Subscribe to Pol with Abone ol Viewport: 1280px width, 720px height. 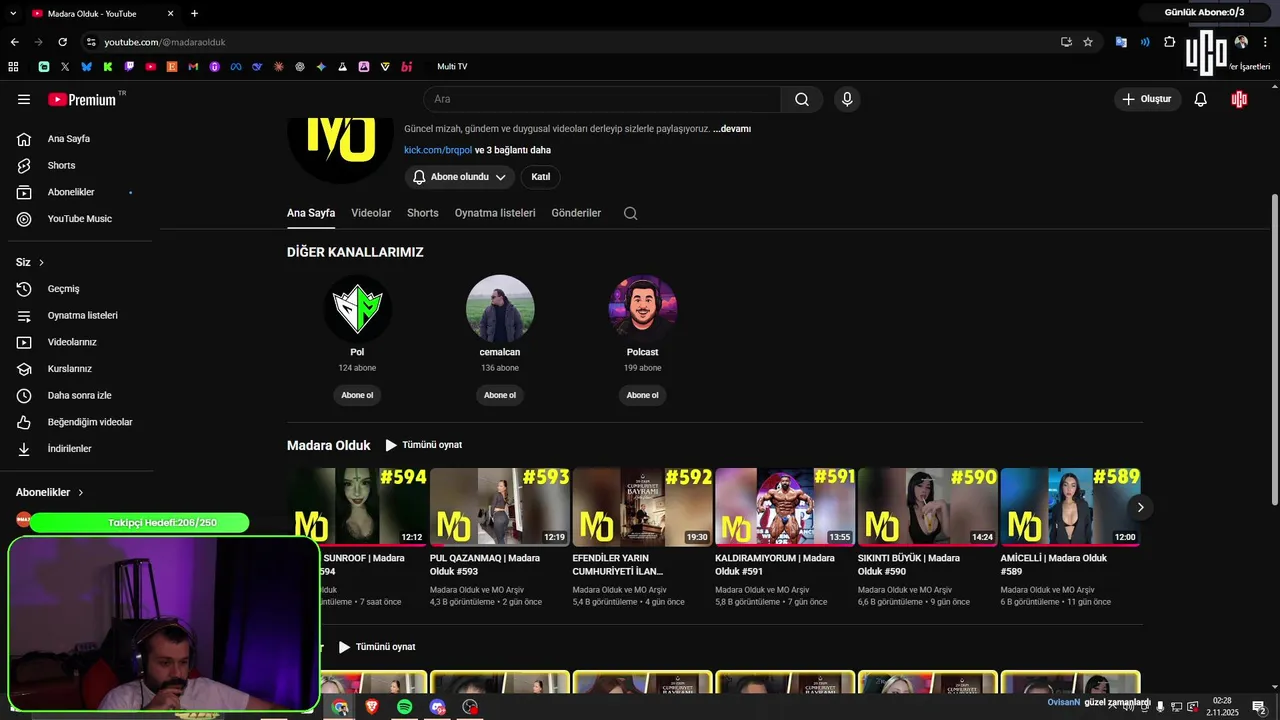[357, 395]
